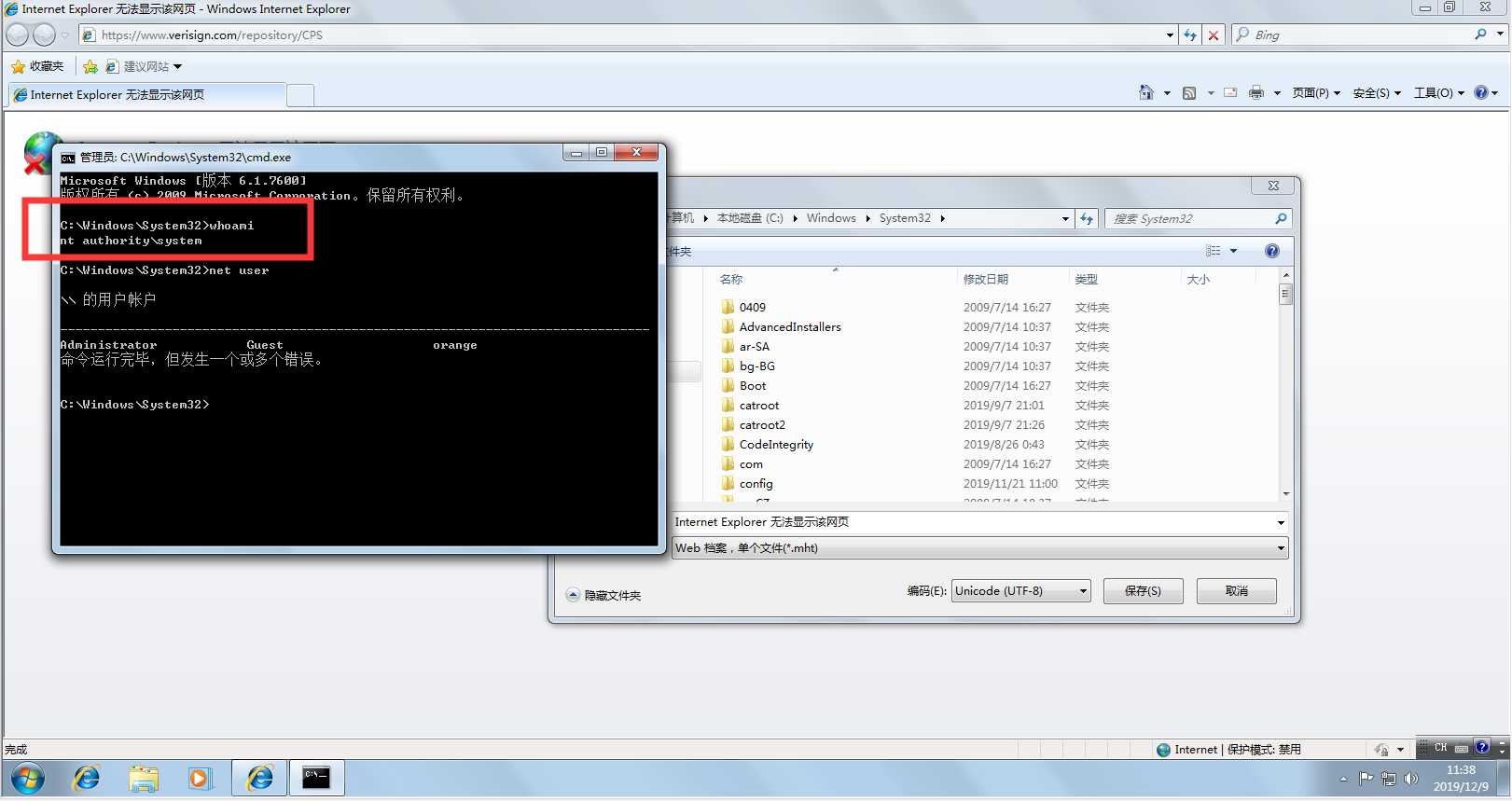Click the red Stop loading icon
The height and width of the screenshot is (801, 1512).
(x=1214, y=35)
